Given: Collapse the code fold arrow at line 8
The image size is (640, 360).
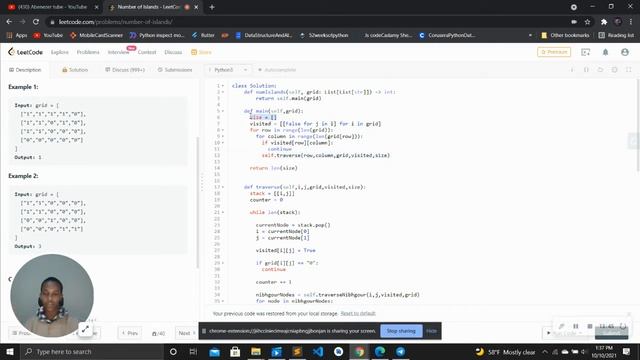Looking at the screenshot, I should pos(223,130).
